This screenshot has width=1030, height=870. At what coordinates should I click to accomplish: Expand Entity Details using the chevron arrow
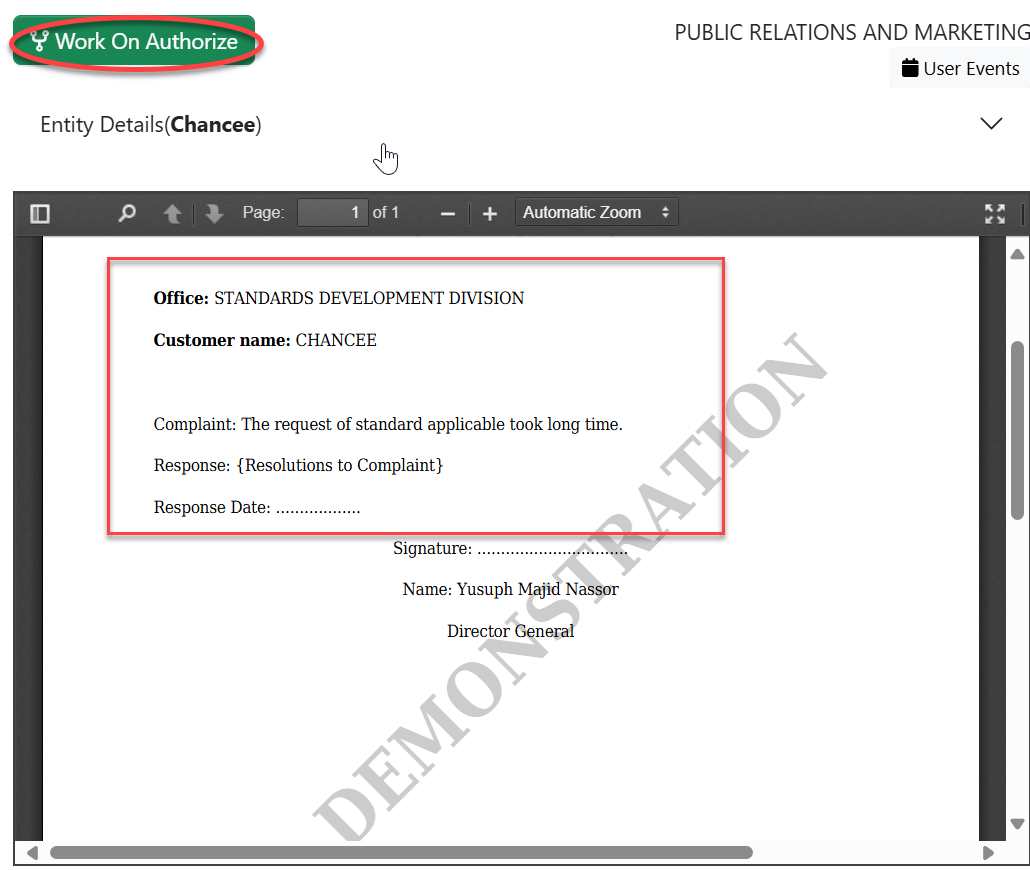(991, 124)
